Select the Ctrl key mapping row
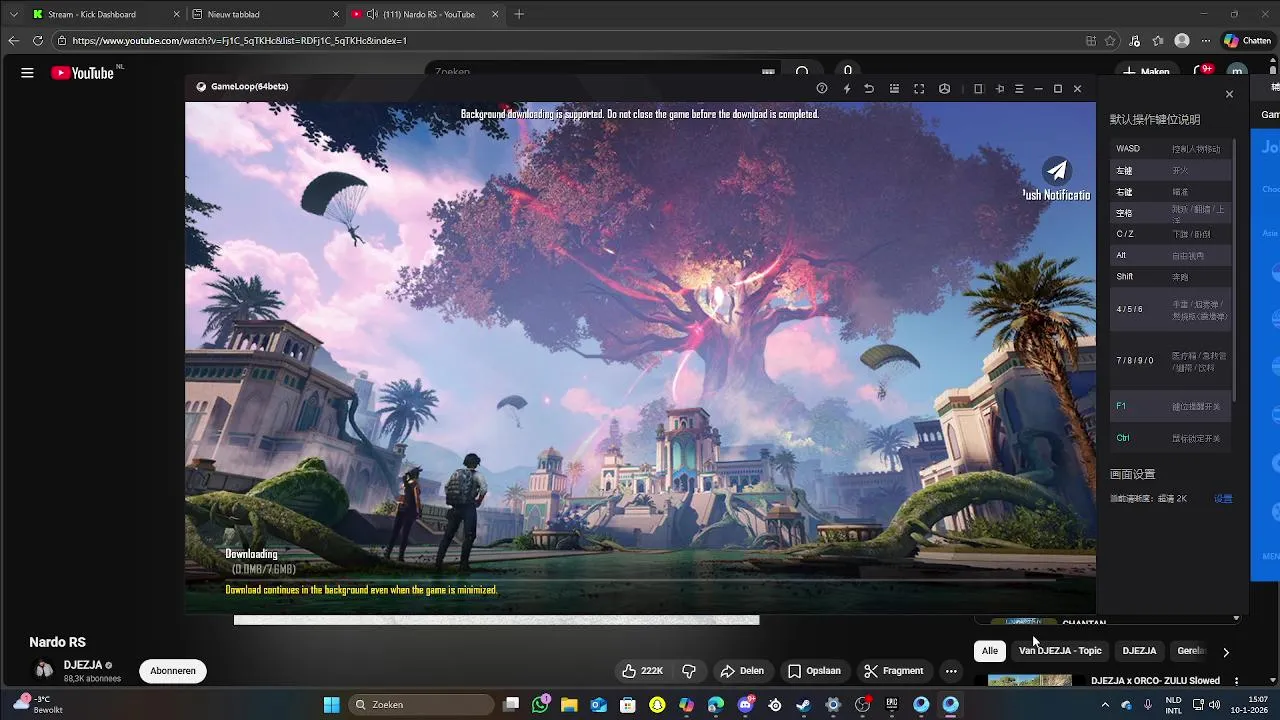 coord(1170,438)
